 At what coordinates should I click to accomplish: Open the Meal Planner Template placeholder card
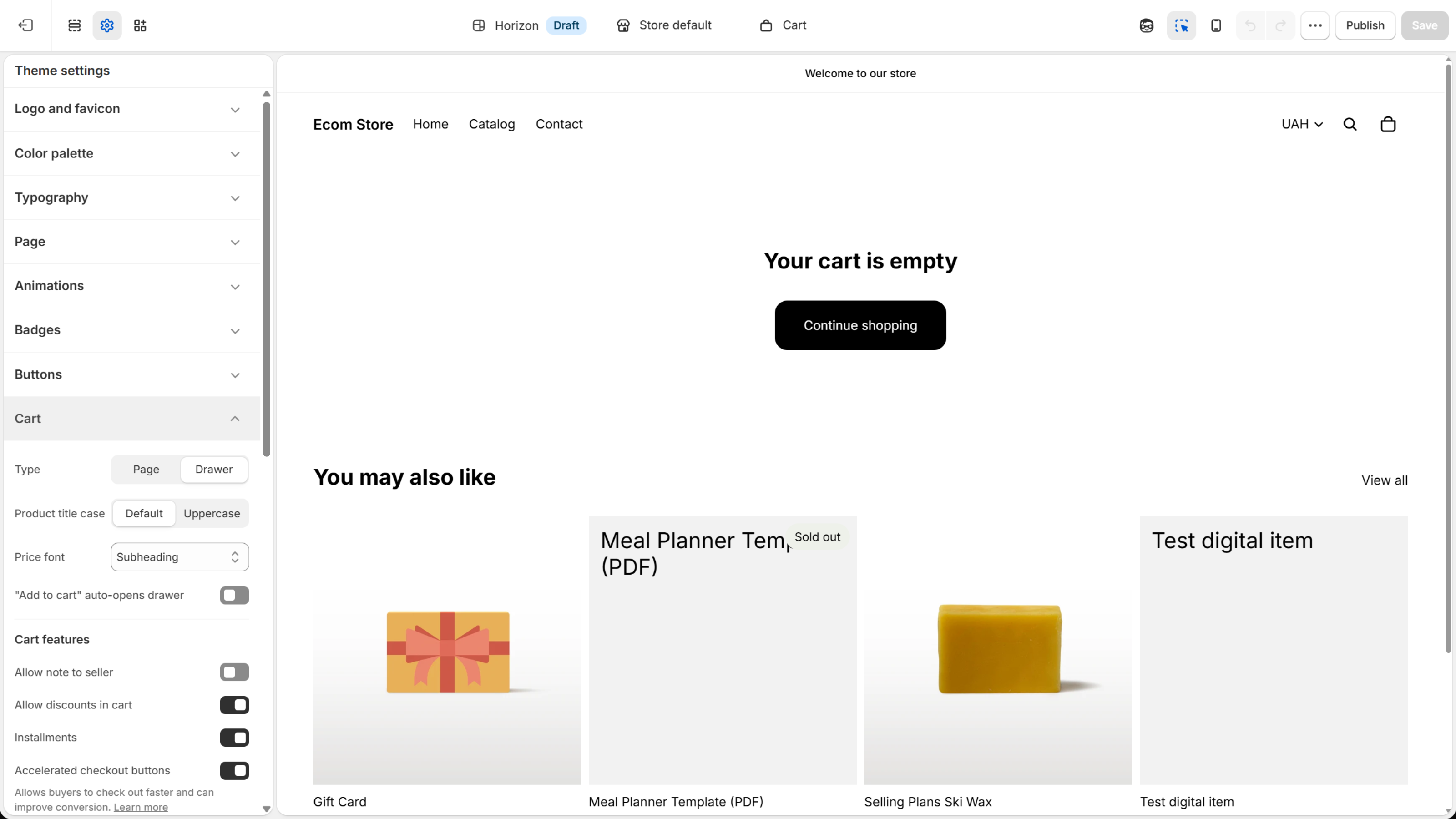tap(723, 651)
